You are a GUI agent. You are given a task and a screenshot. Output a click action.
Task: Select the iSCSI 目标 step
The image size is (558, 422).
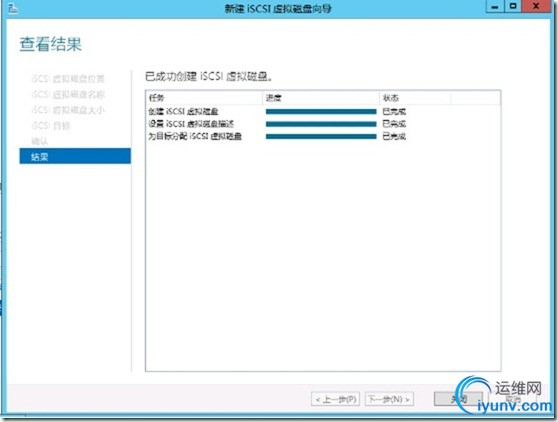coord(51,126)
